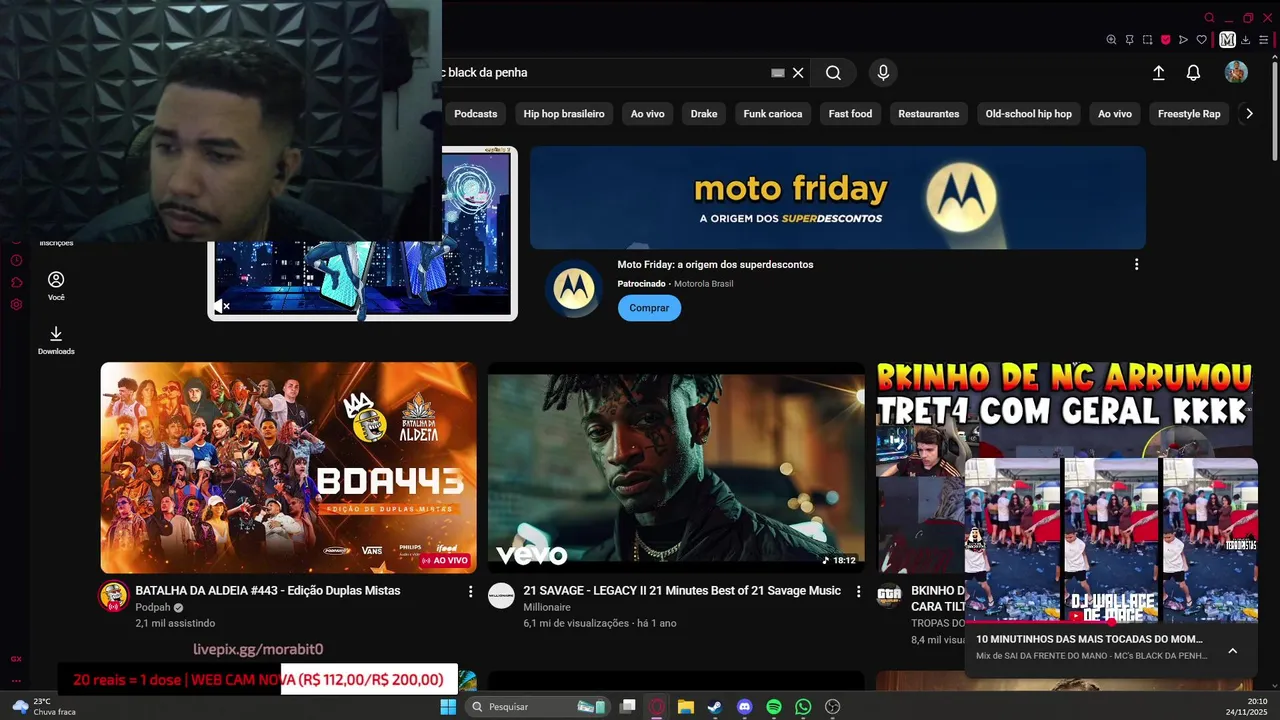This screenshot has height=720, width=1280.
Task: Click the YouTube search magnifier button
Action: coord(833,72)
